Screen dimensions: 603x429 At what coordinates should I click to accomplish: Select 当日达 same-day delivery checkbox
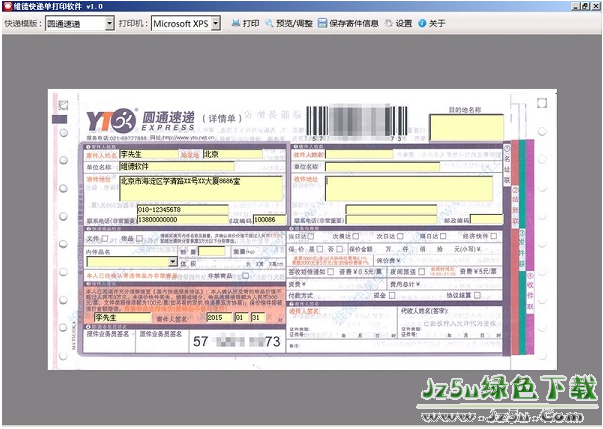(x=311, y=236)
